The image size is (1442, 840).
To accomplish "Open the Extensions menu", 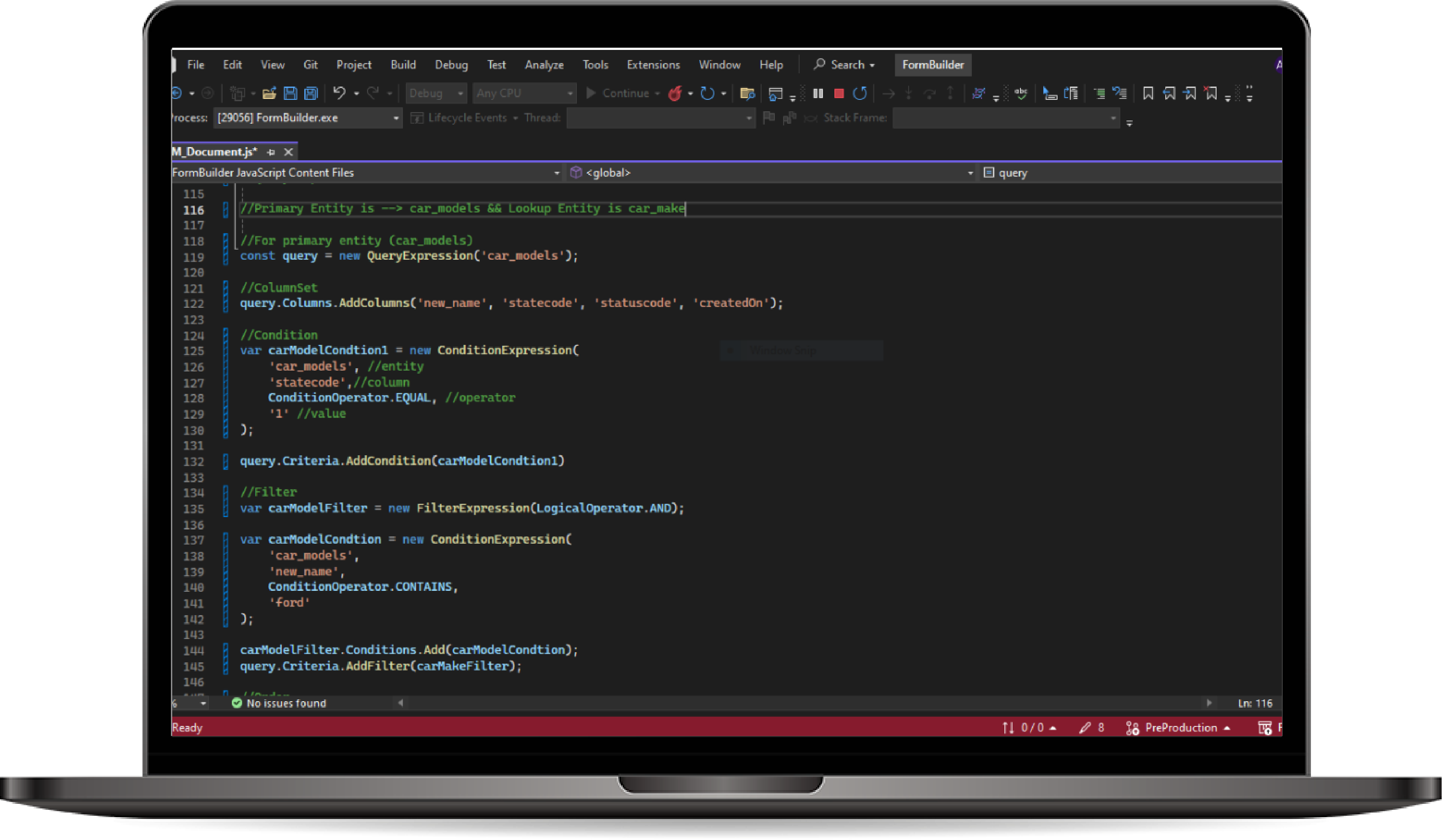I will tap(653, 65).
